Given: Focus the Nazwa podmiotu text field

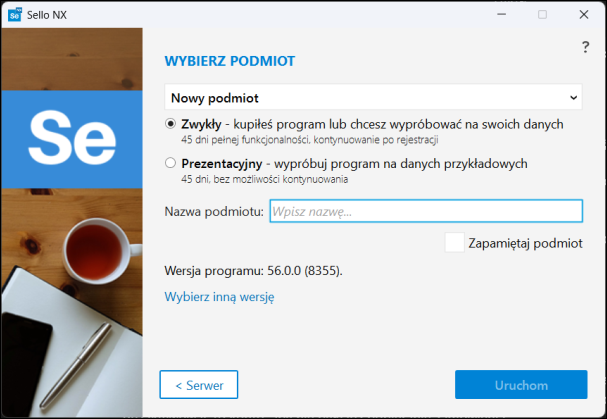Looking at the screenshot, I should click(x=426, y=211).
